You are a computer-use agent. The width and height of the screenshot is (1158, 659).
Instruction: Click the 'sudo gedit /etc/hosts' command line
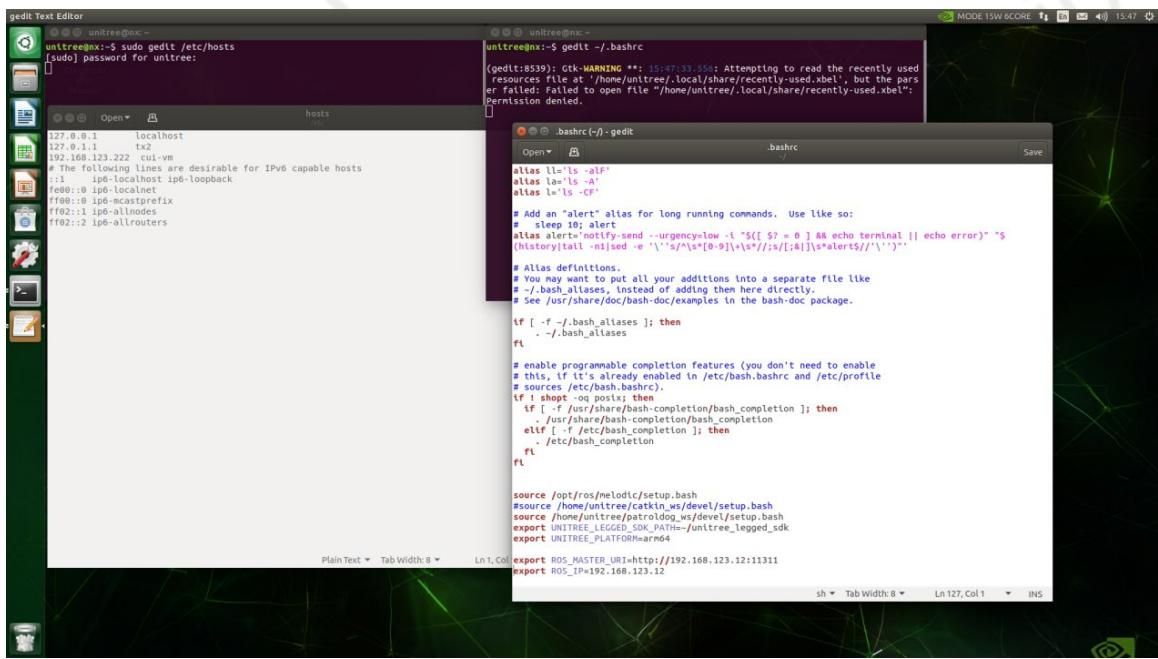(x=140, y=47)
